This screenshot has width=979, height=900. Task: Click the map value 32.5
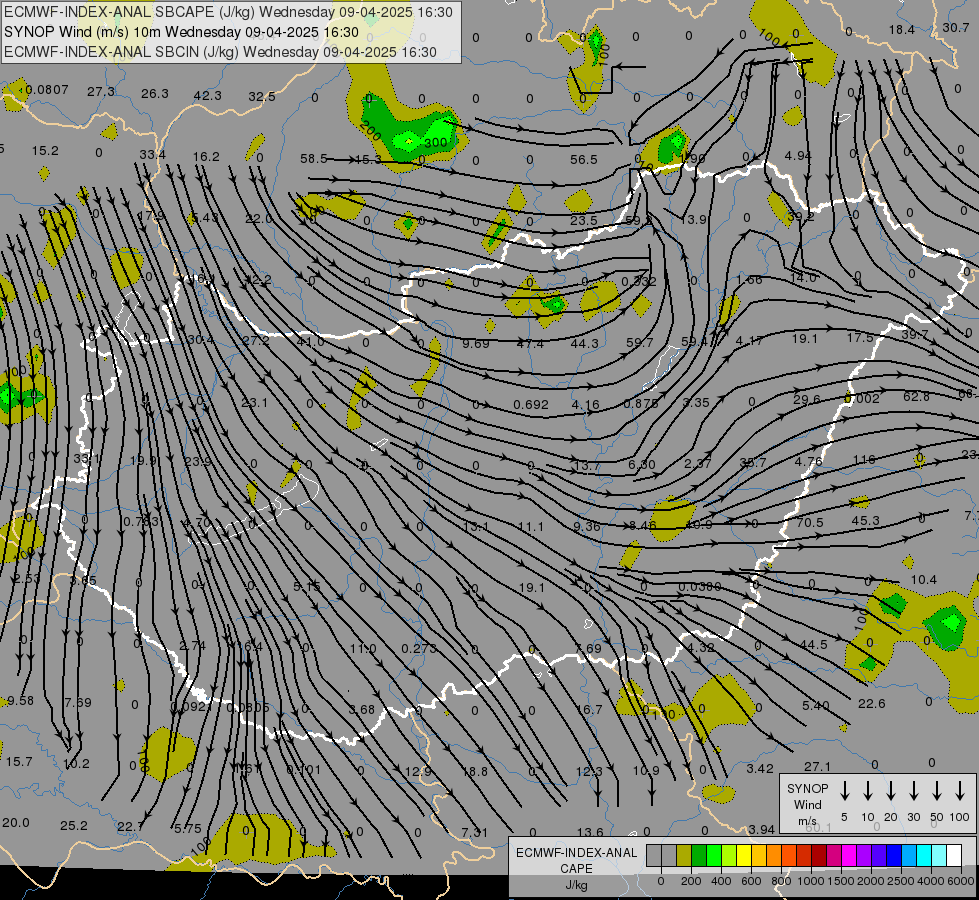pos(262,96)
